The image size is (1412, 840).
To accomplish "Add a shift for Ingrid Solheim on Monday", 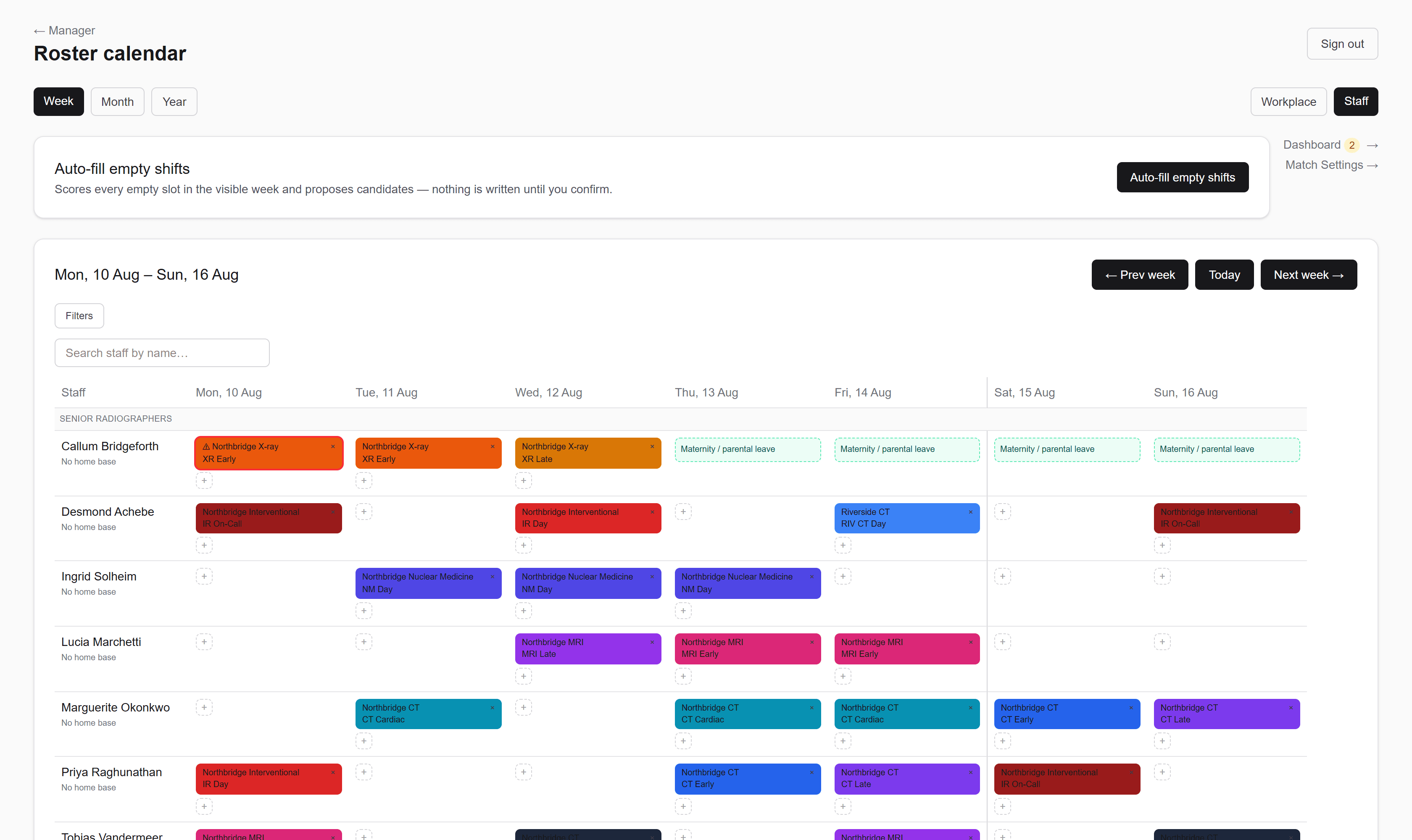I will click(x=204, y=576).
